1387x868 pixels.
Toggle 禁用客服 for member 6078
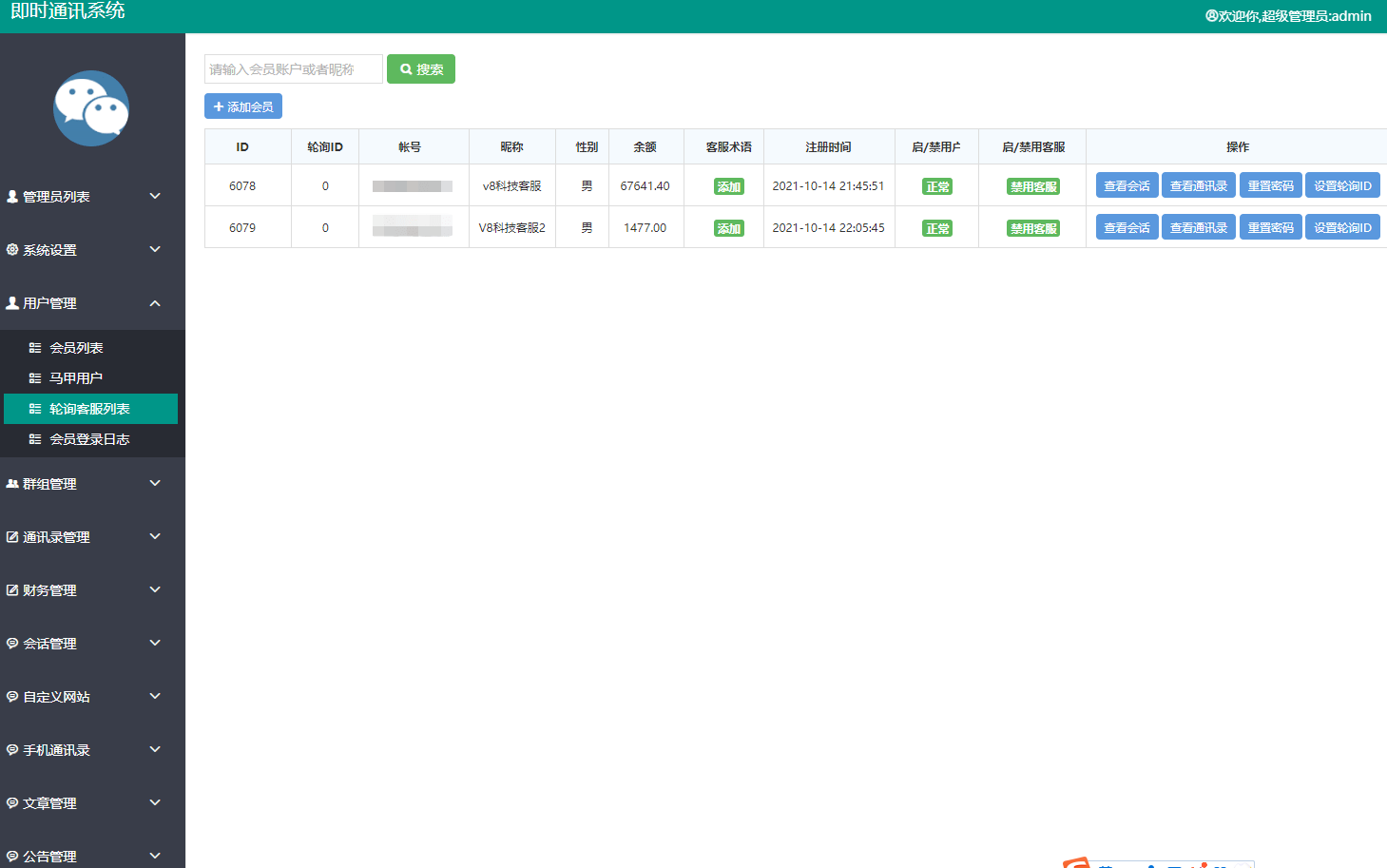click(1033, 187)
